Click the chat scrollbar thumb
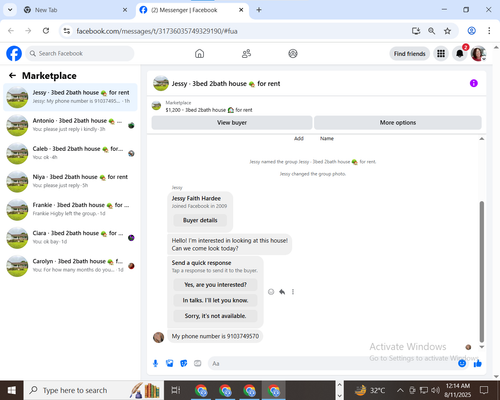 [x=482, y=272]
